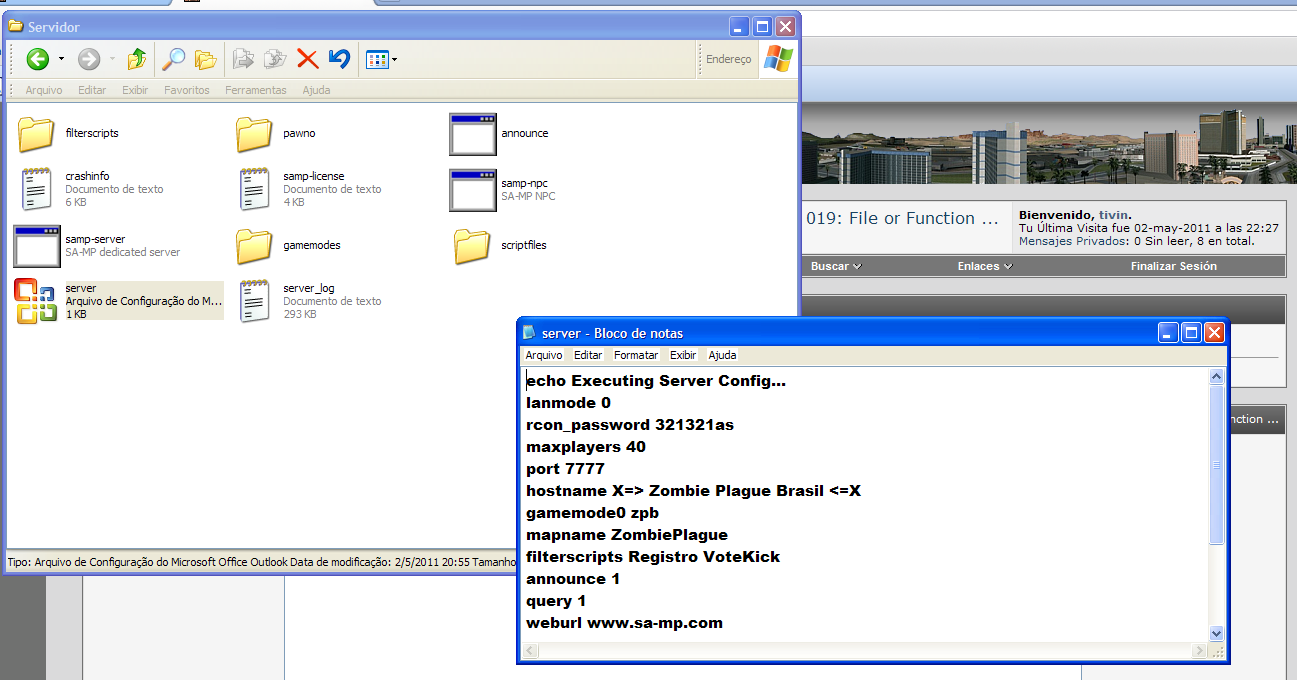Click Notepad scrollbar up arrow
The height and width of the screenshot is (680, 1297).
[1216, 377]
